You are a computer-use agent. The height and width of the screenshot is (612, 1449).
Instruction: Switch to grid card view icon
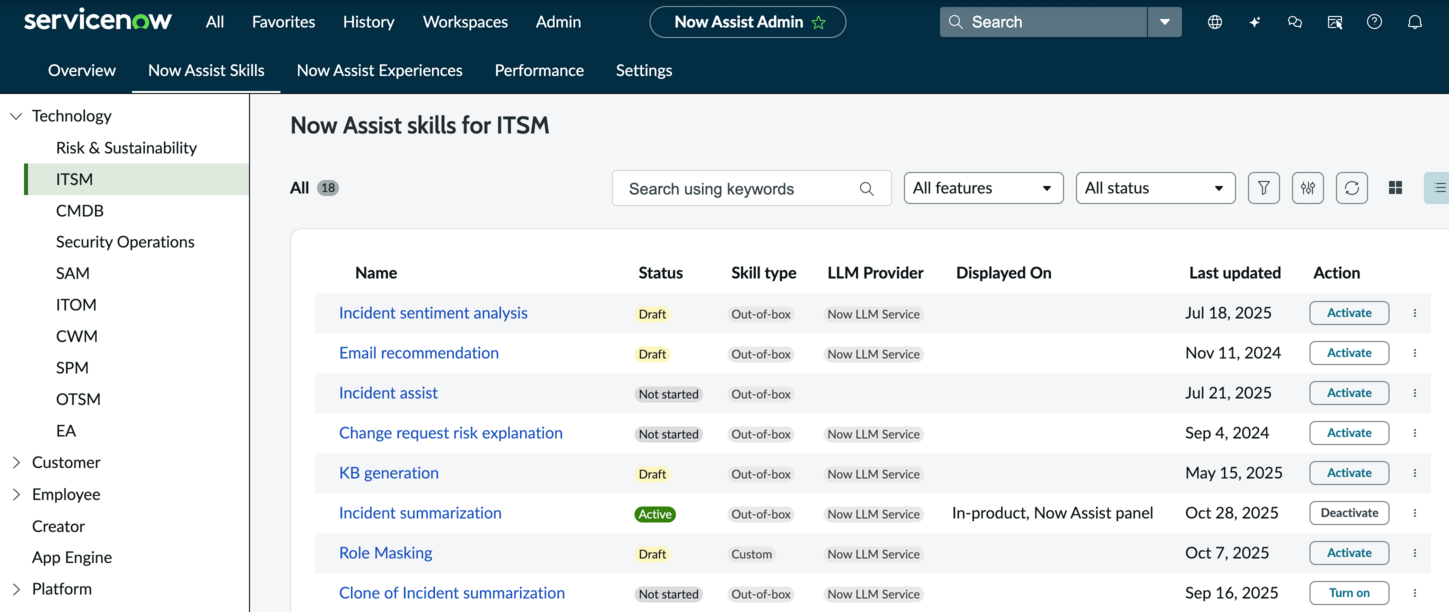point(1396,188)
